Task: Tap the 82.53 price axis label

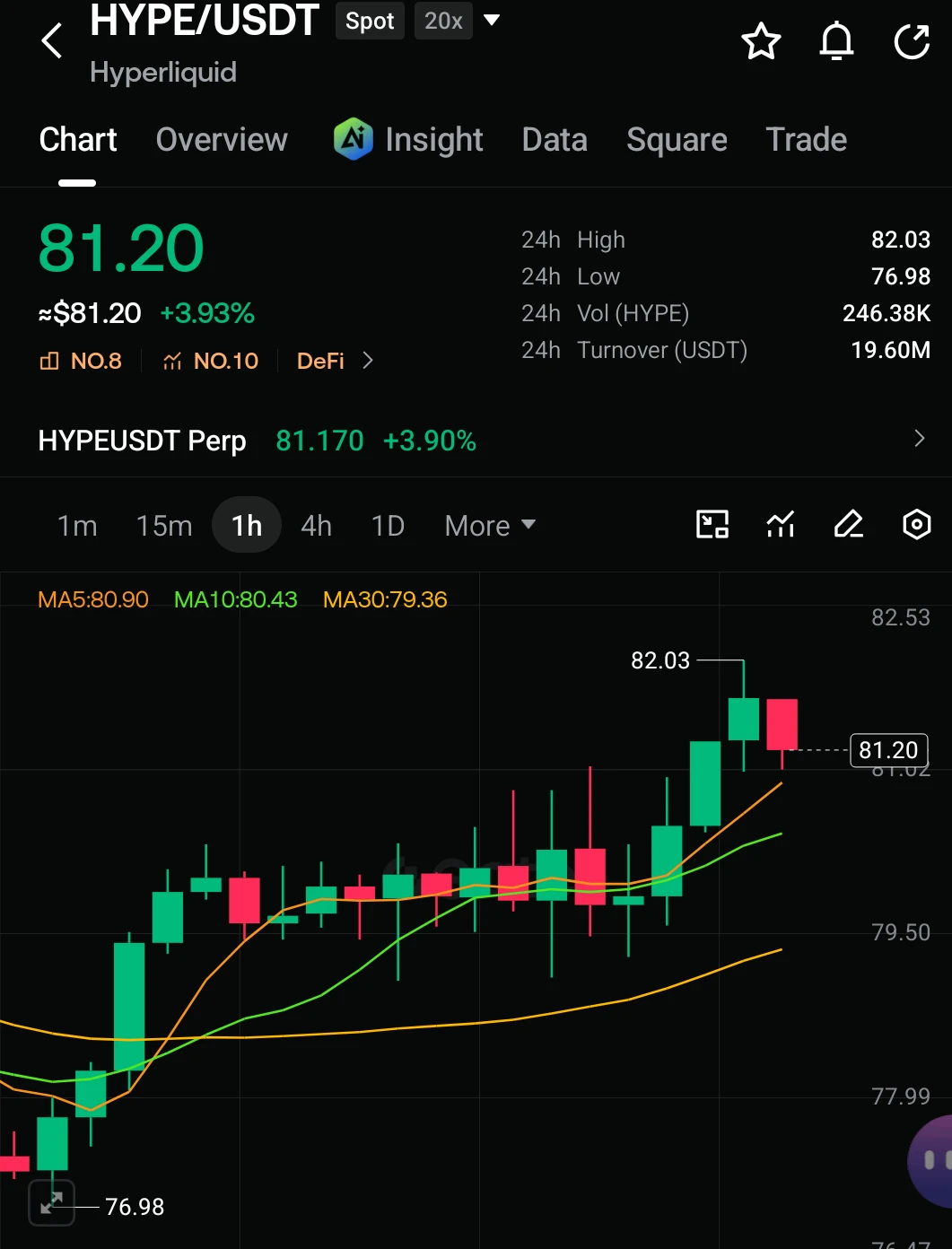Action: click(901, 617)
